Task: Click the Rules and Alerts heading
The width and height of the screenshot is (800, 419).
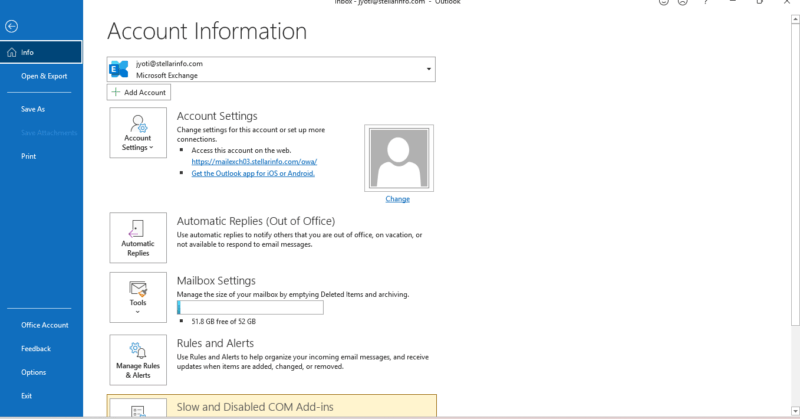Action: tap(215, 343)
